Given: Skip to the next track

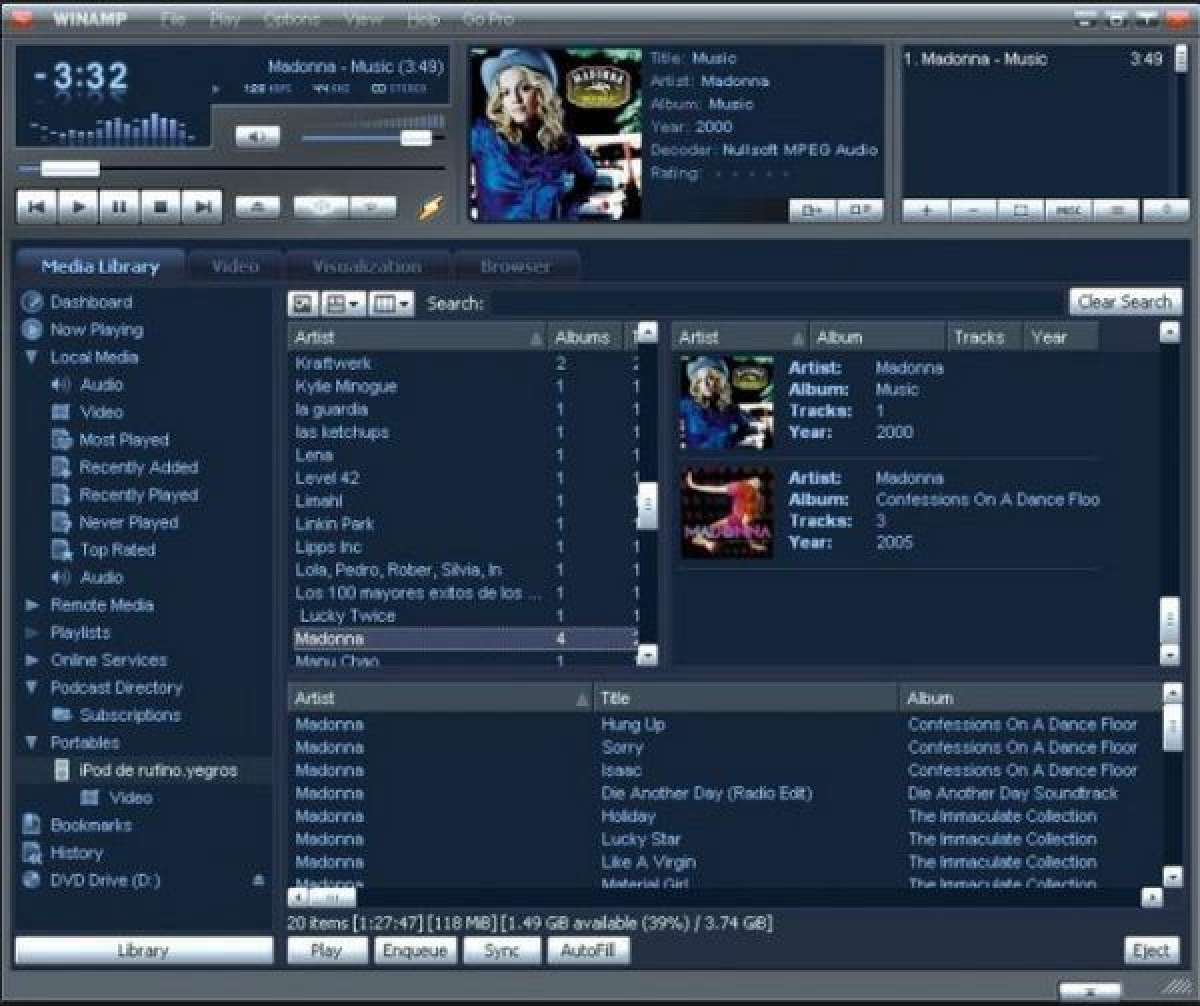Looking at the screenshot, I should tap(202, 207).
